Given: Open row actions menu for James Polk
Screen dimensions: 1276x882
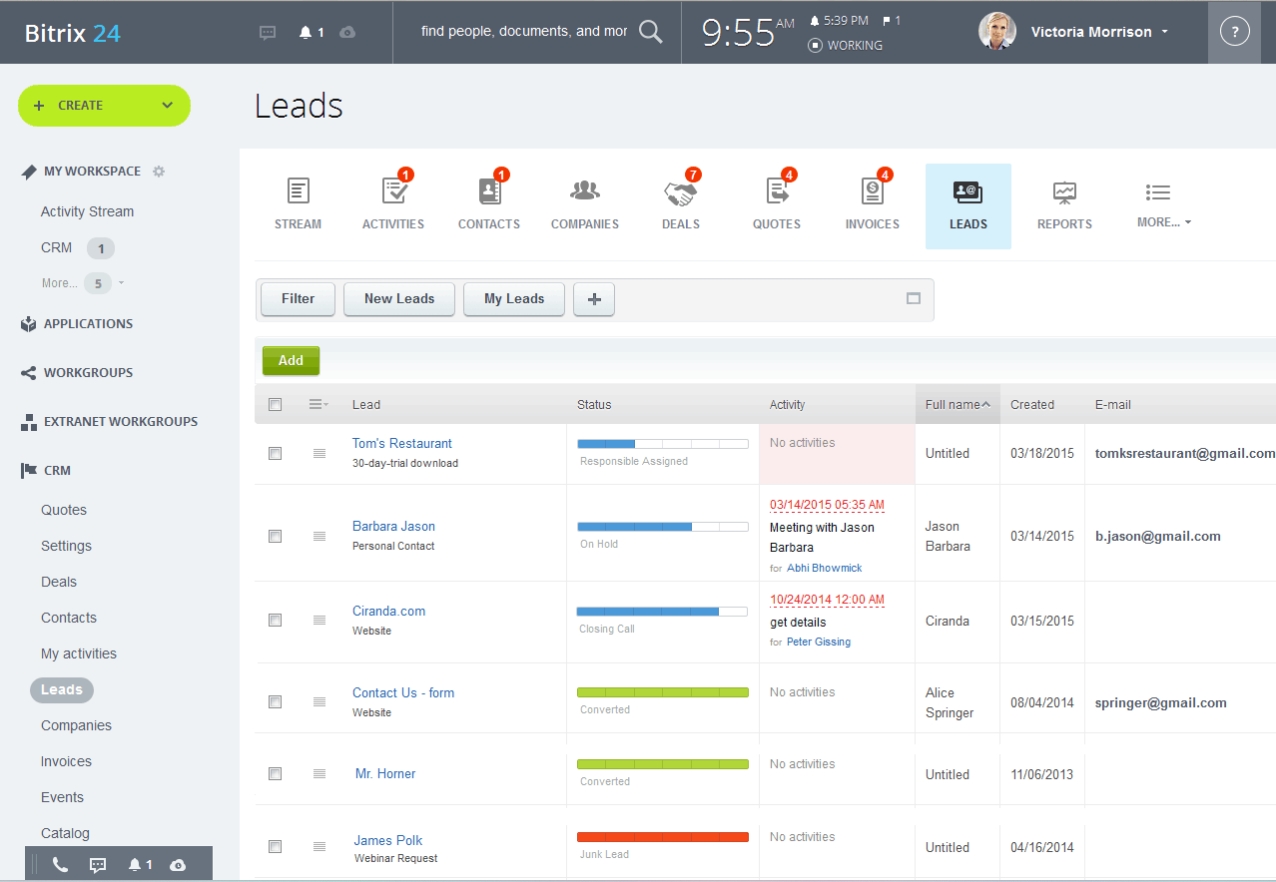Looking at the screenshot, I should pos(319,846).
